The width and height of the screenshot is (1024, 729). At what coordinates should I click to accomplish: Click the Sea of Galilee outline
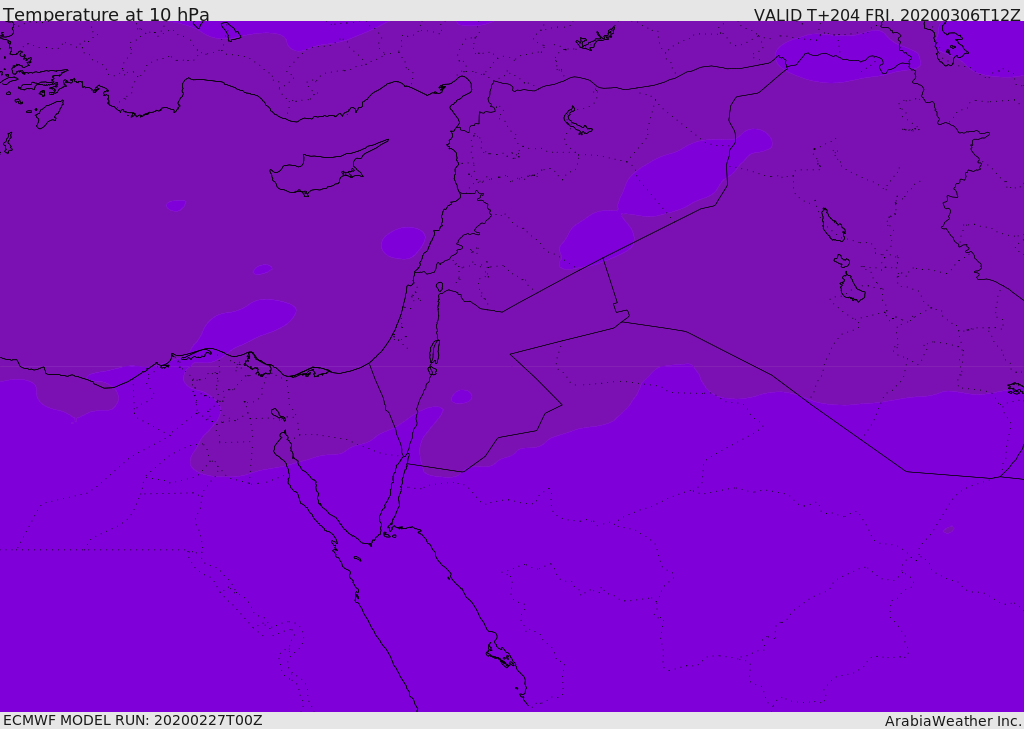click(439, 287)
